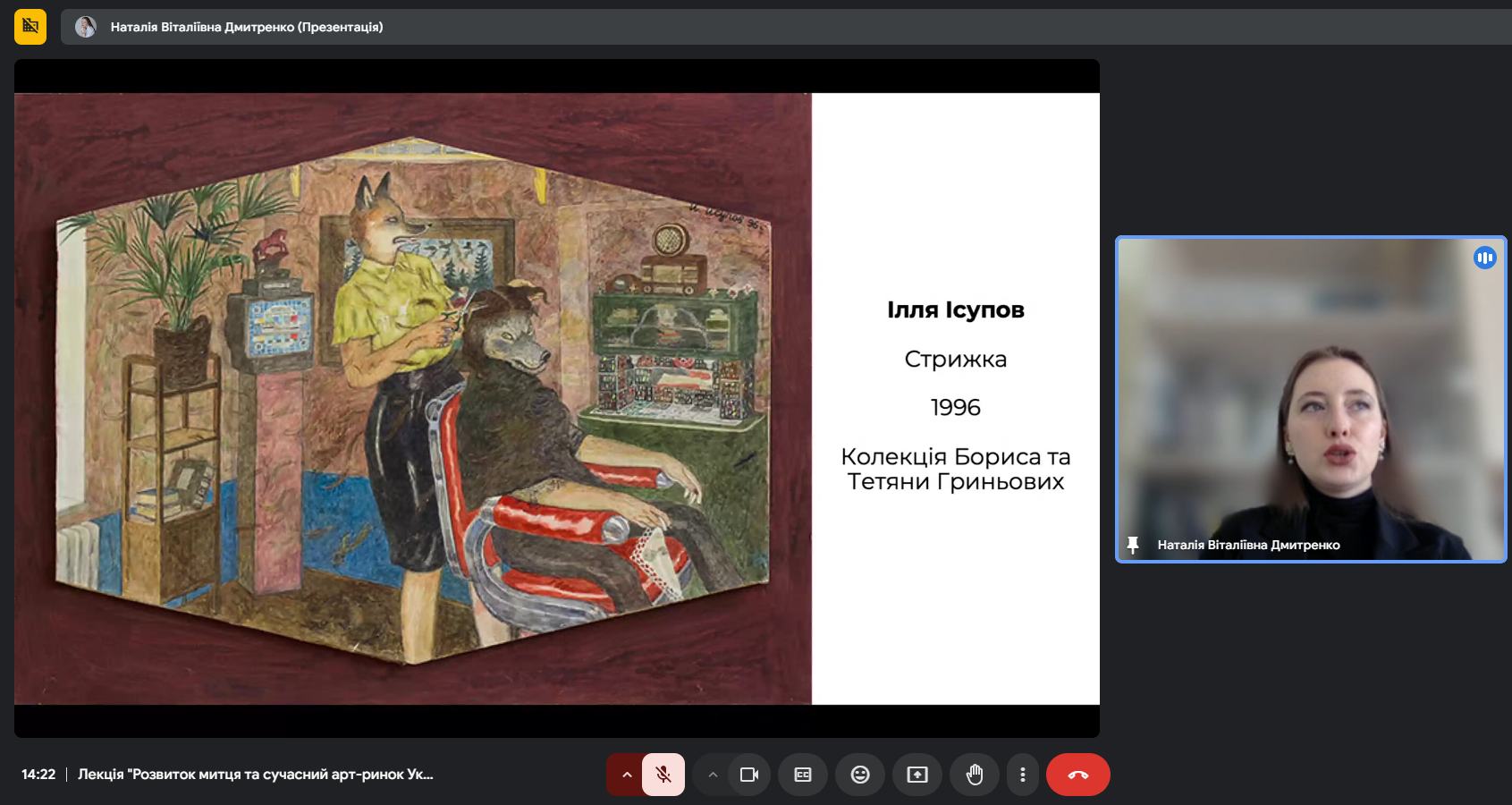Open more options menu with three dots
1512x805 pixels.
point(1023,775)
